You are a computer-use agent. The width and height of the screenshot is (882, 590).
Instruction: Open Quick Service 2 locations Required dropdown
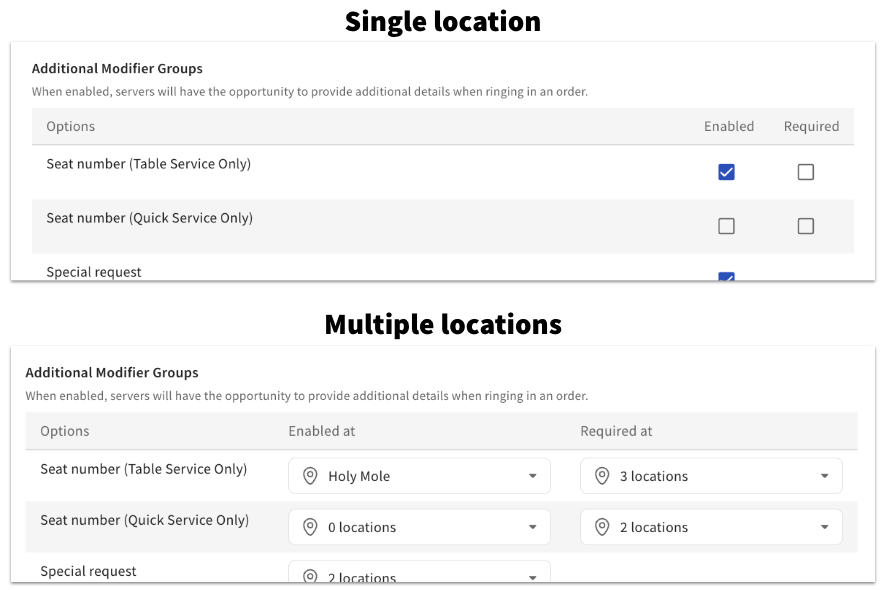711,527
